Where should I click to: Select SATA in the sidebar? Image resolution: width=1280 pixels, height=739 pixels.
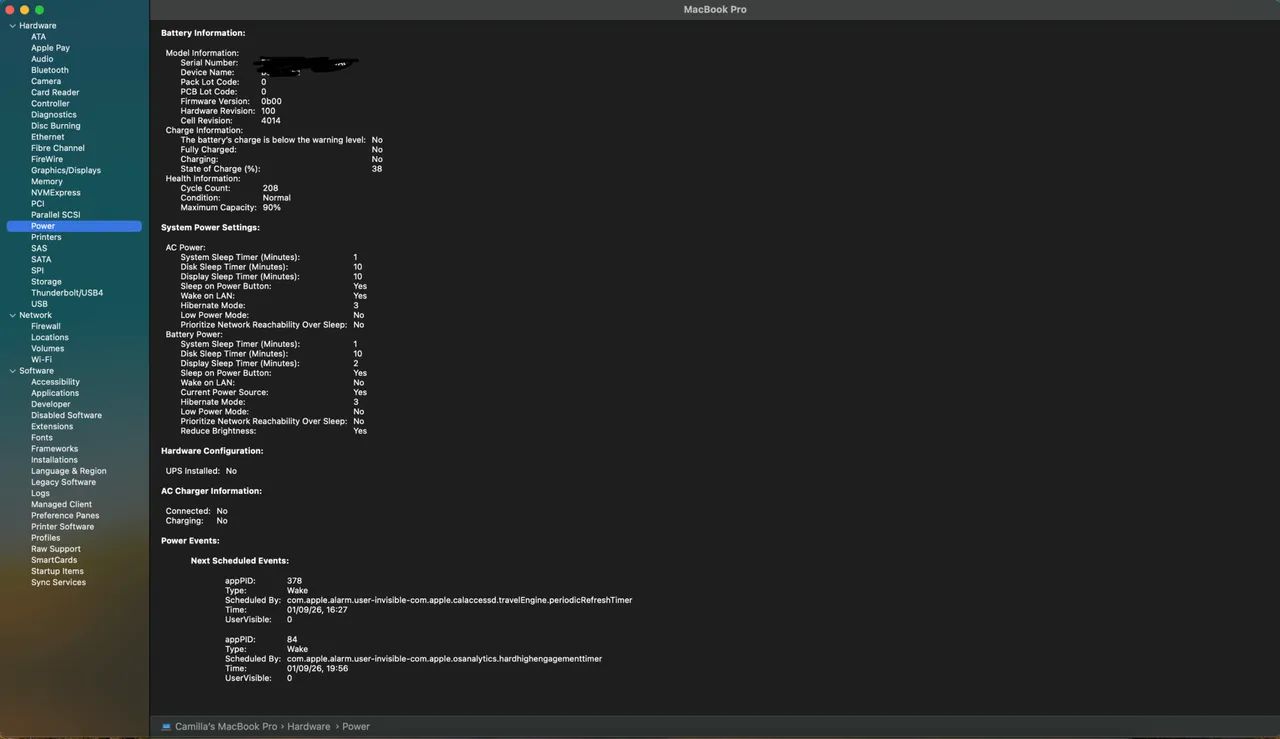(41, 259)
